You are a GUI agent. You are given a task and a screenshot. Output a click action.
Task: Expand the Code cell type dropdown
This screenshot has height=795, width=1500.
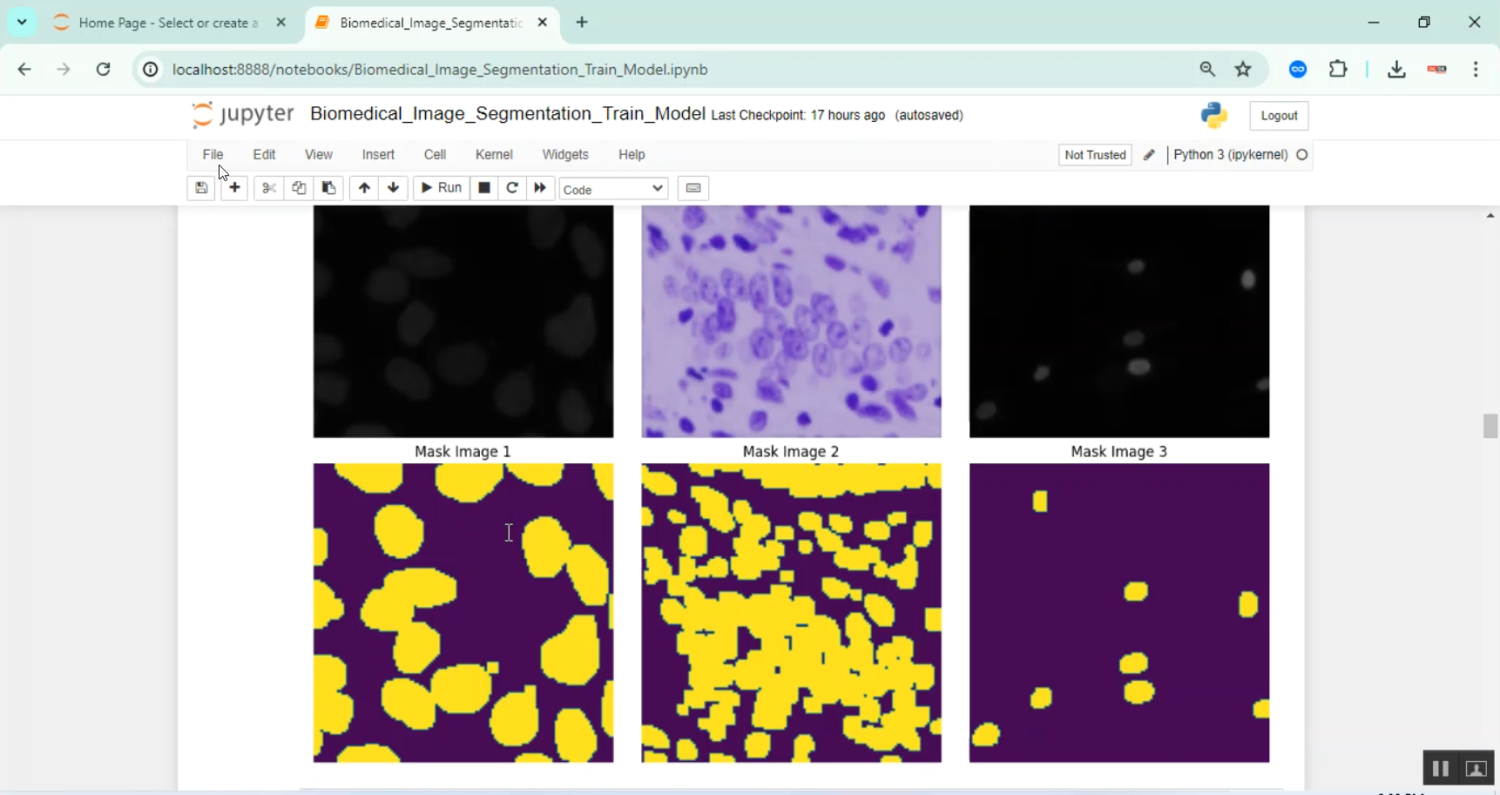[x=613, y=189]
